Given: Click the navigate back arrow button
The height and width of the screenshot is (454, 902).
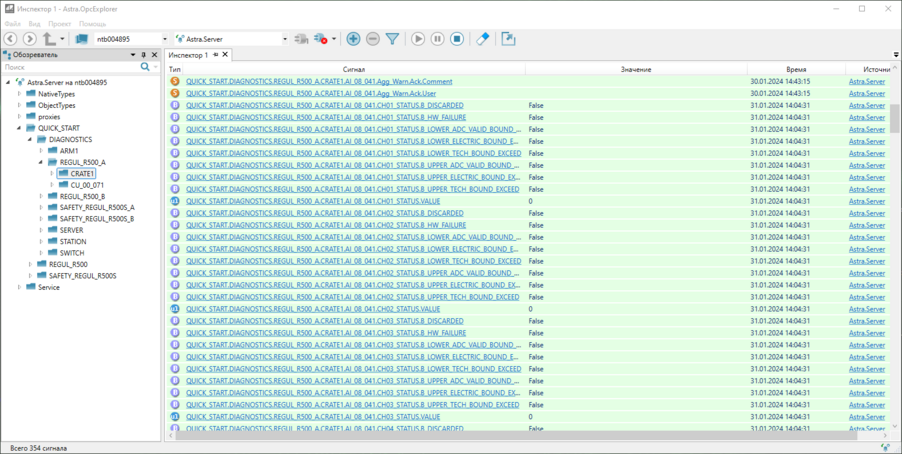Looking at the screenshot, I should click(11, 39).
